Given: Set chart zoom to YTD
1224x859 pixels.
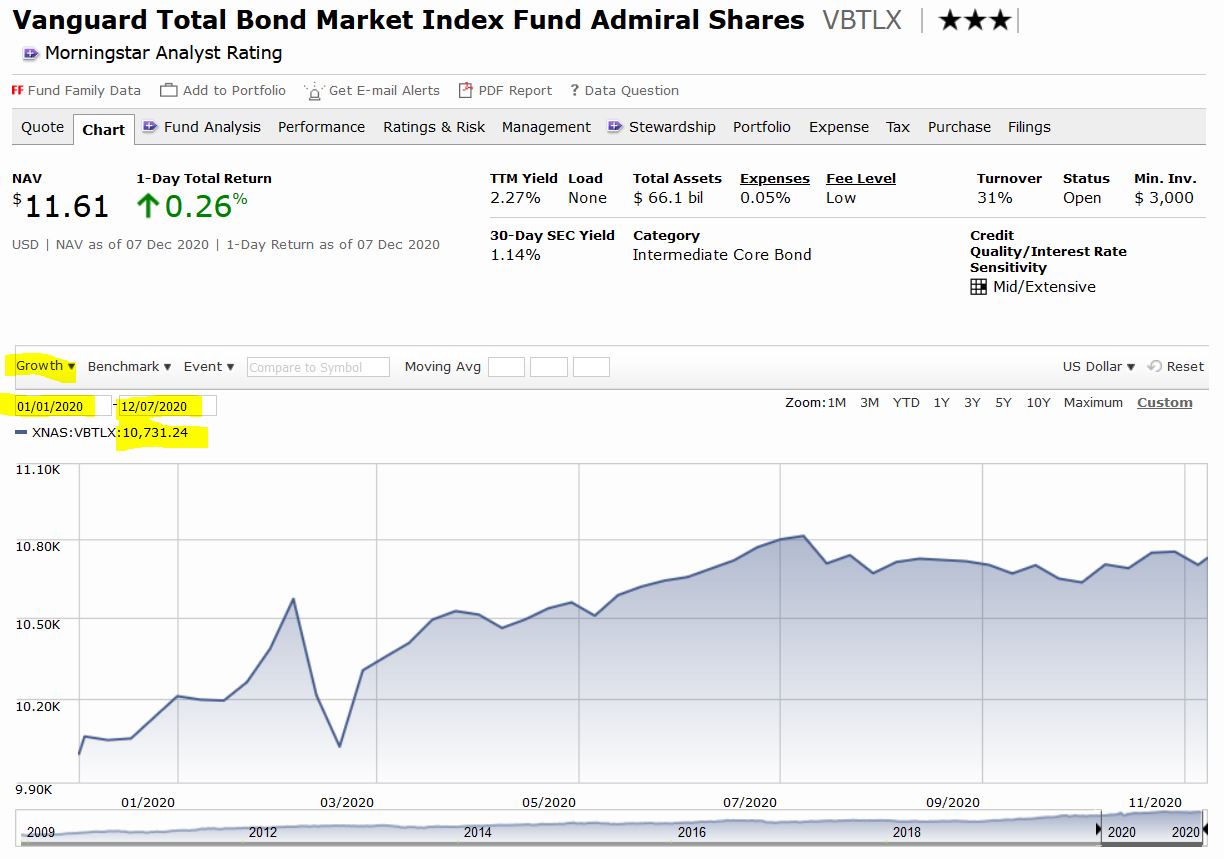Looking at the screenshot, I should pos(906,403).
